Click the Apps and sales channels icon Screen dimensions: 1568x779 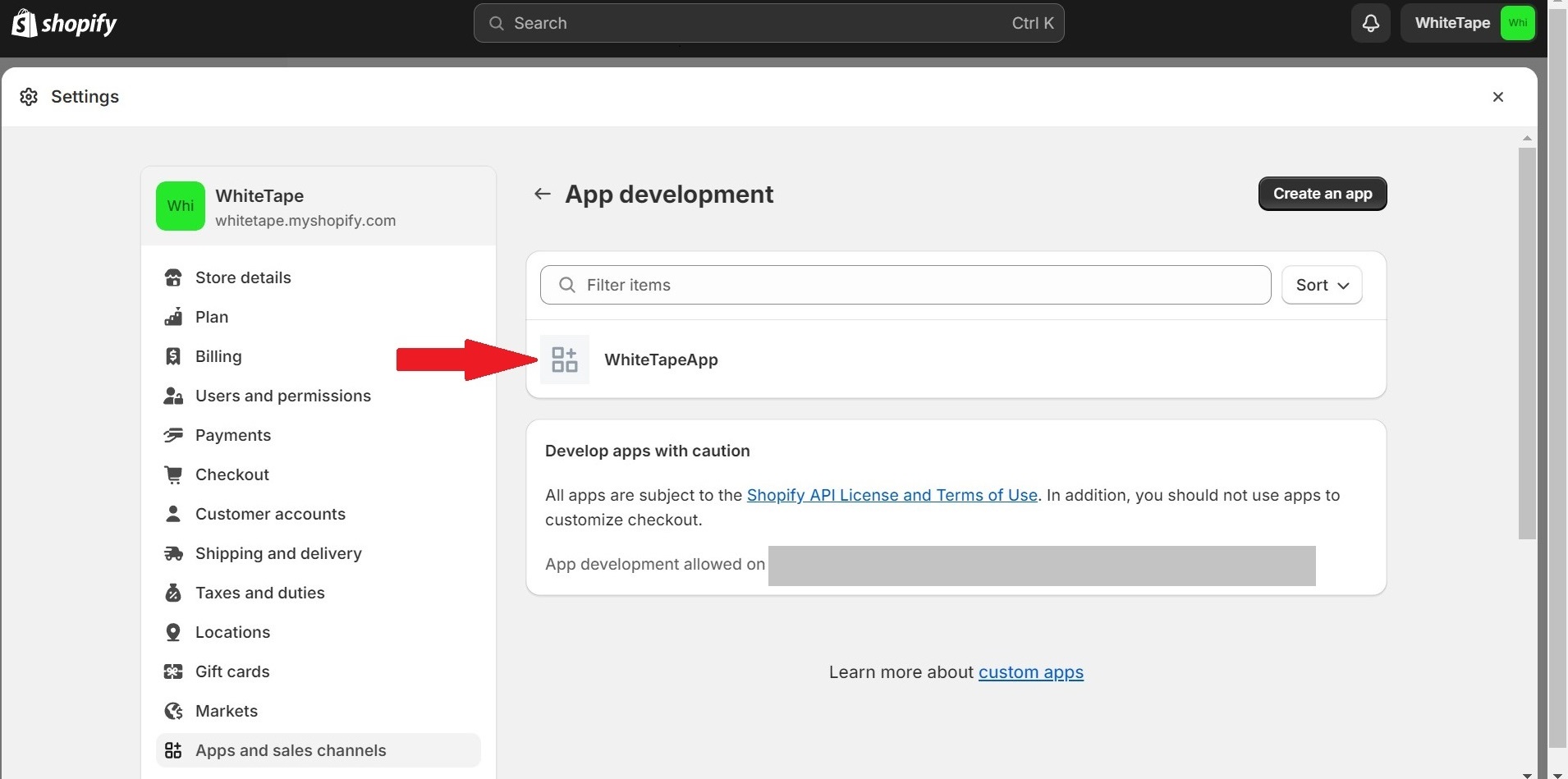pyautogui.click(x=173, y=750)
